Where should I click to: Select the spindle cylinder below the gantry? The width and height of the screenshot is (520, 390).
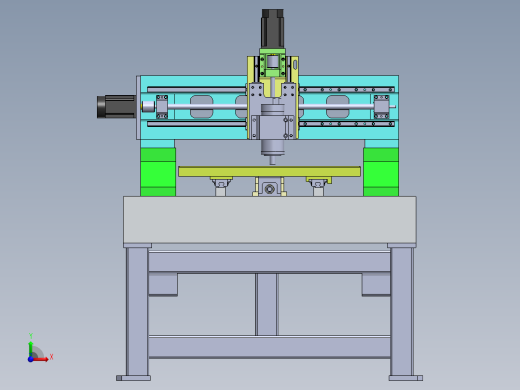[273, 147]
